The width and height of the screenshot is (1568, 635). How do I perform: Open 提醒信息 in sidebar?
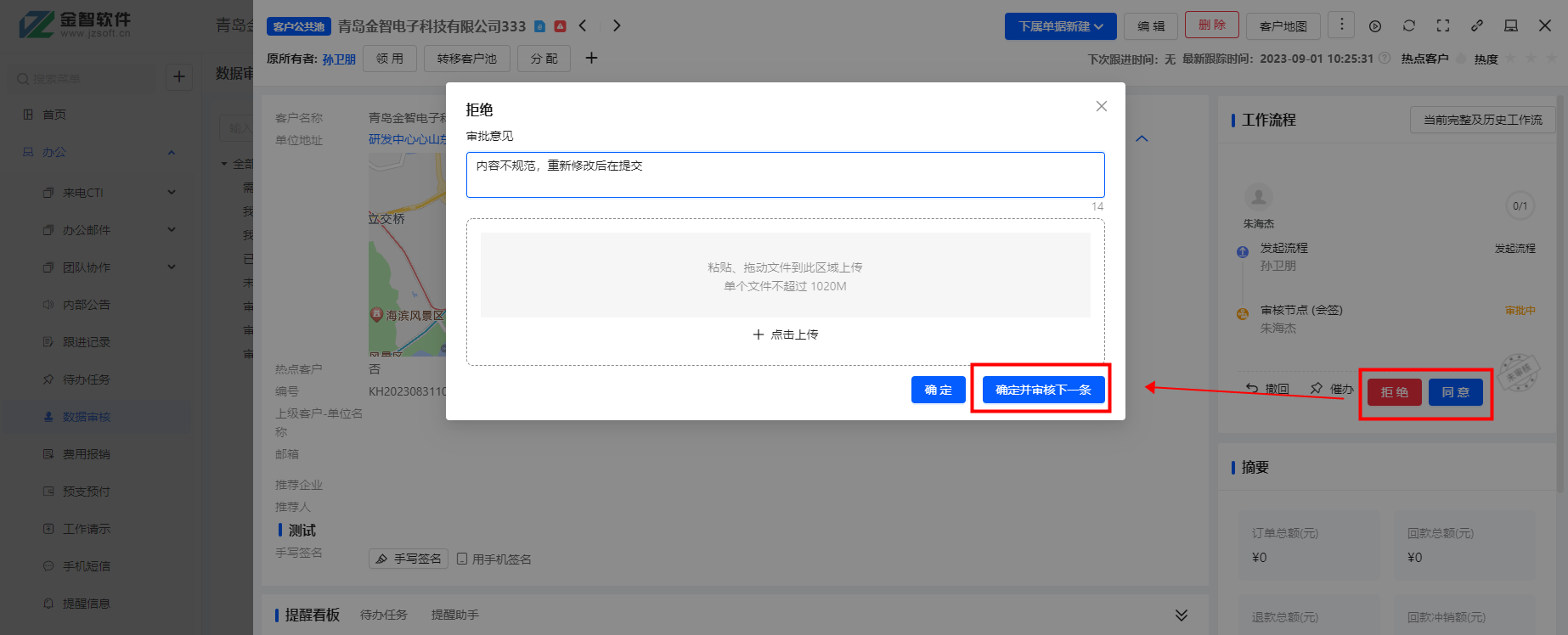tap(87, 604)
